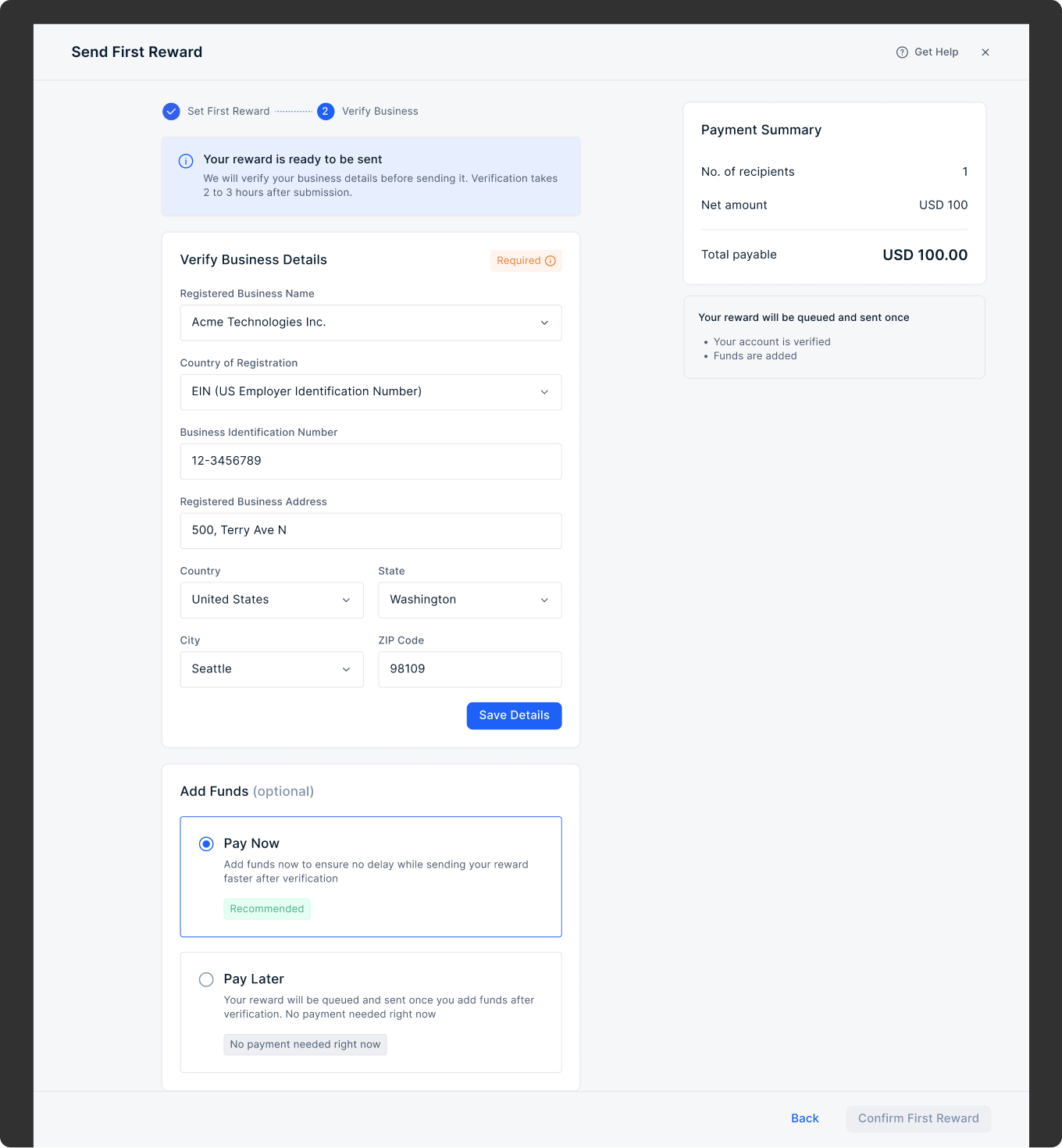The width and height of the screenshot is (1062, 1148).
Task: Open the Seattle city dropdown
Action: coord(272,669)
